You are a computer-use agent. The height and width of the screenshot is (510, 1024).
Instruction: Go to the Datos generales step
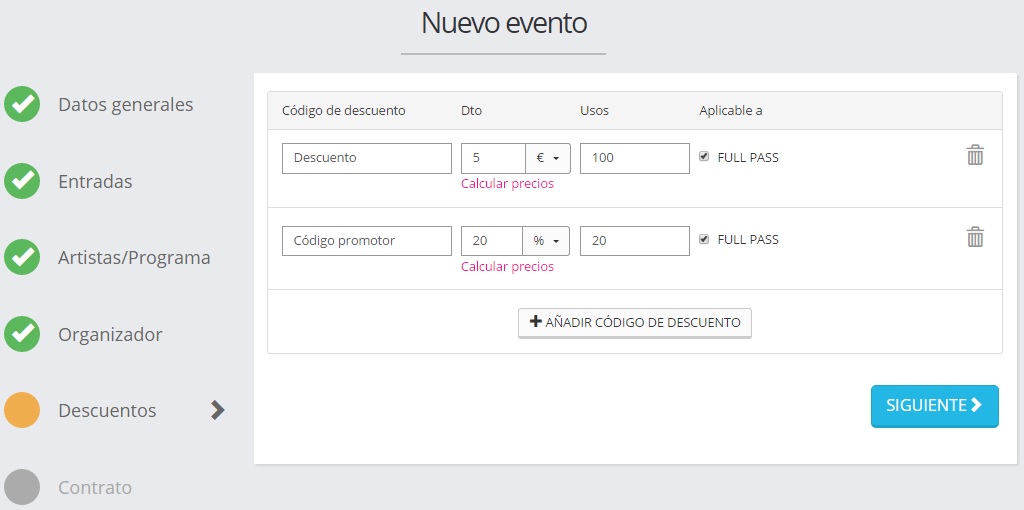[126, 105]
